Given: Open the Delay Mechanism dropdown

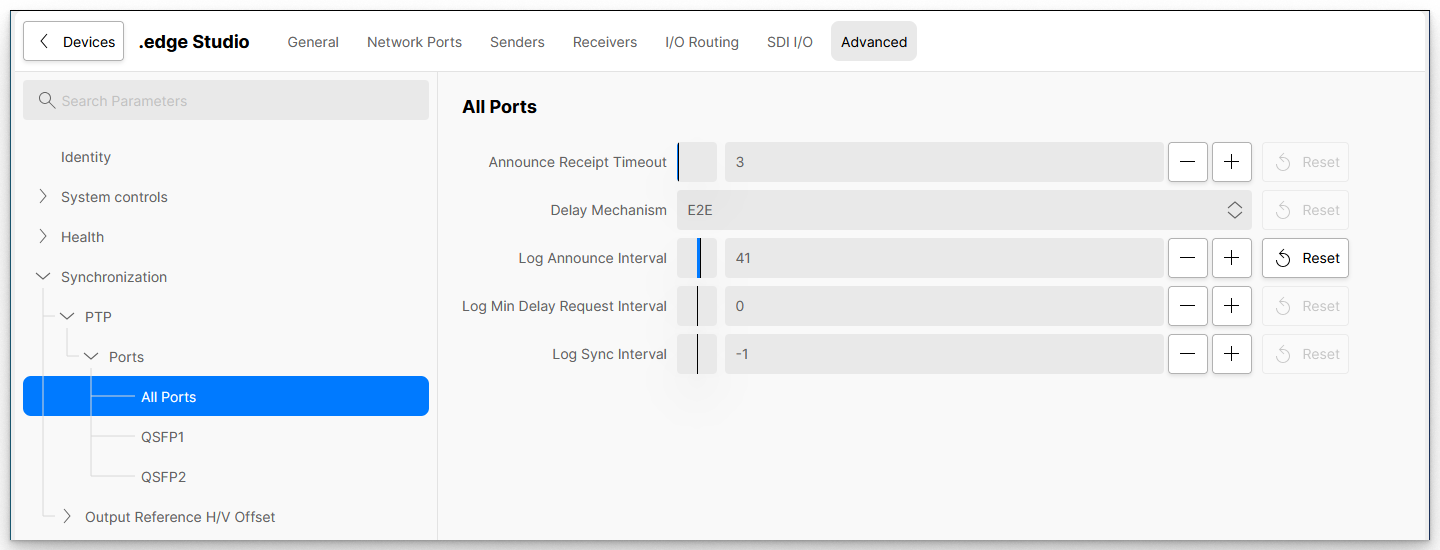Looking at the screenshot, I should [964, 210].
